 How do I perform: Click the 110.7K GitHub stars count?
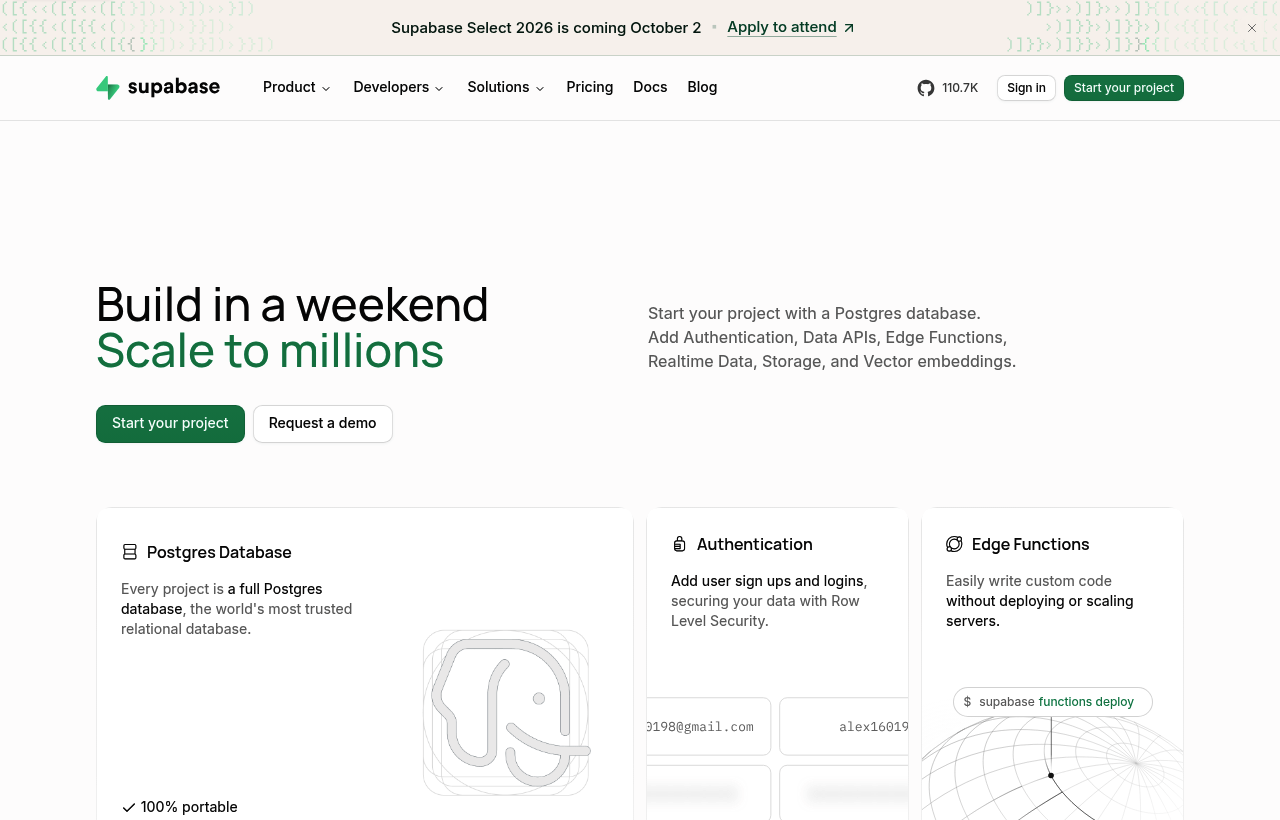tap(960, 88)
